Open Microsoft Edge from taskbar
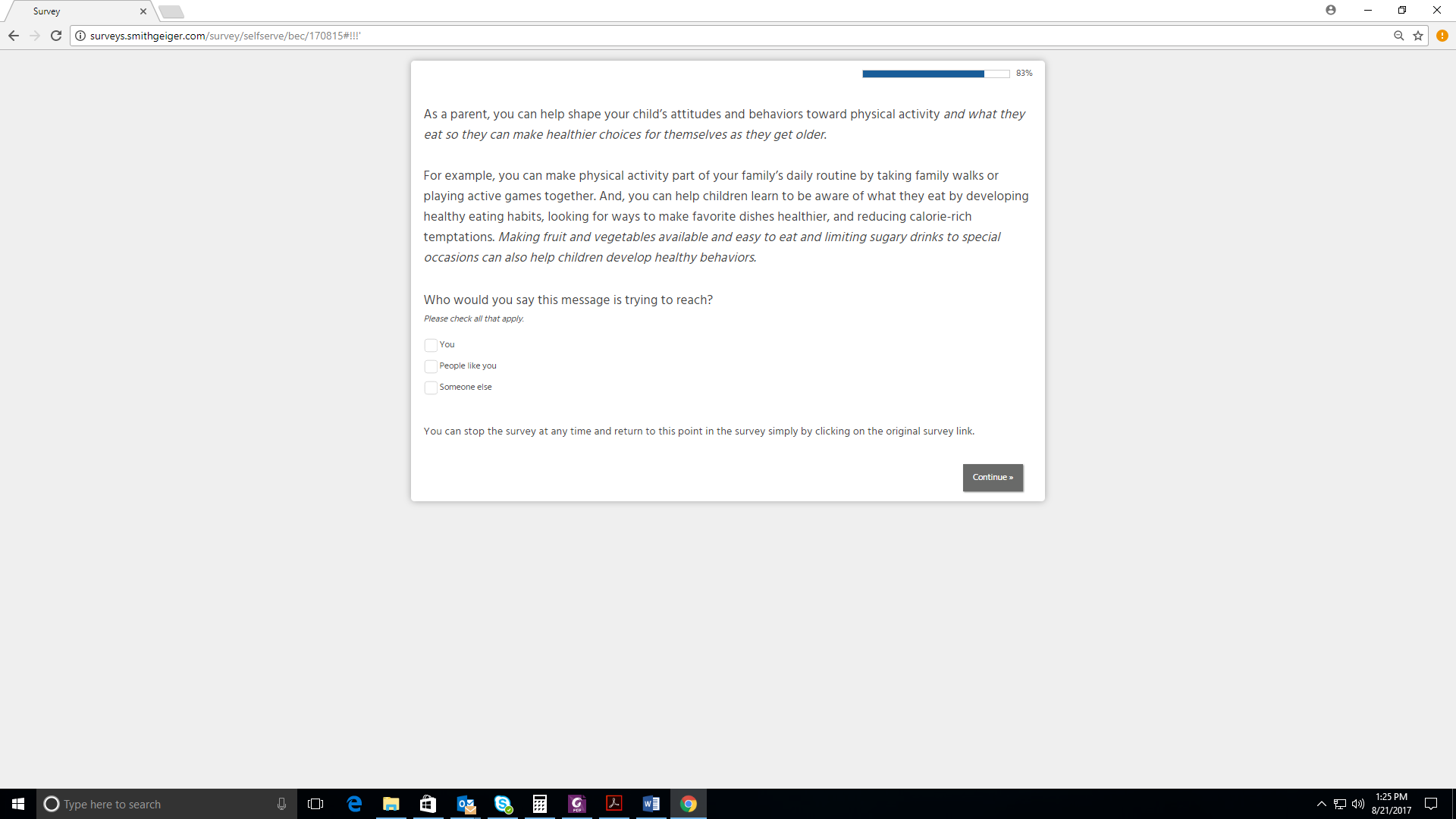The width and height of the screenshot is (1456, 819). pos(354,804)
